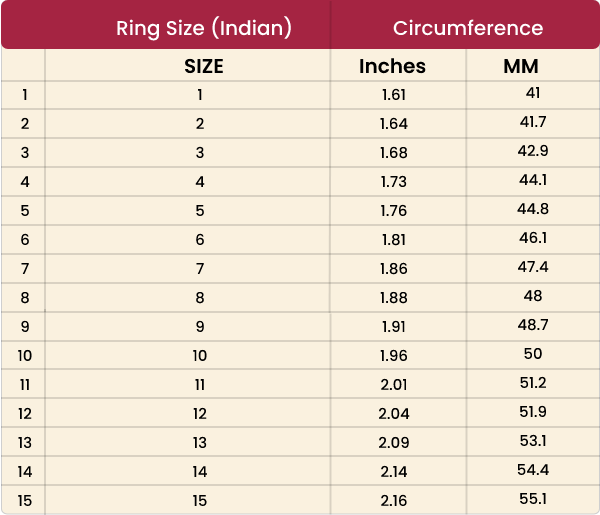
Task: Click the 44.1 mm cell
Action: [x=533, y=180]
